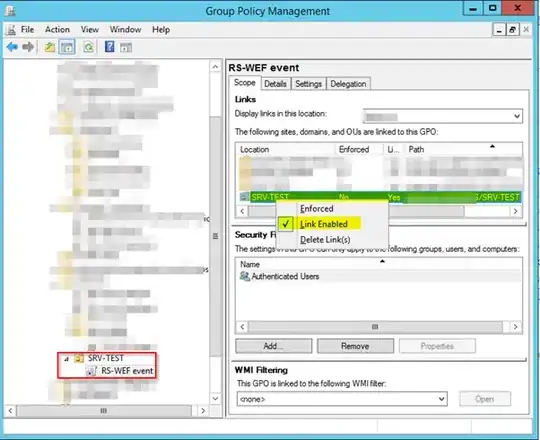Collapse the SRV-TEST tree node
Image resolution: width=540 pixels, height=440 pixels.
(66, 359)
